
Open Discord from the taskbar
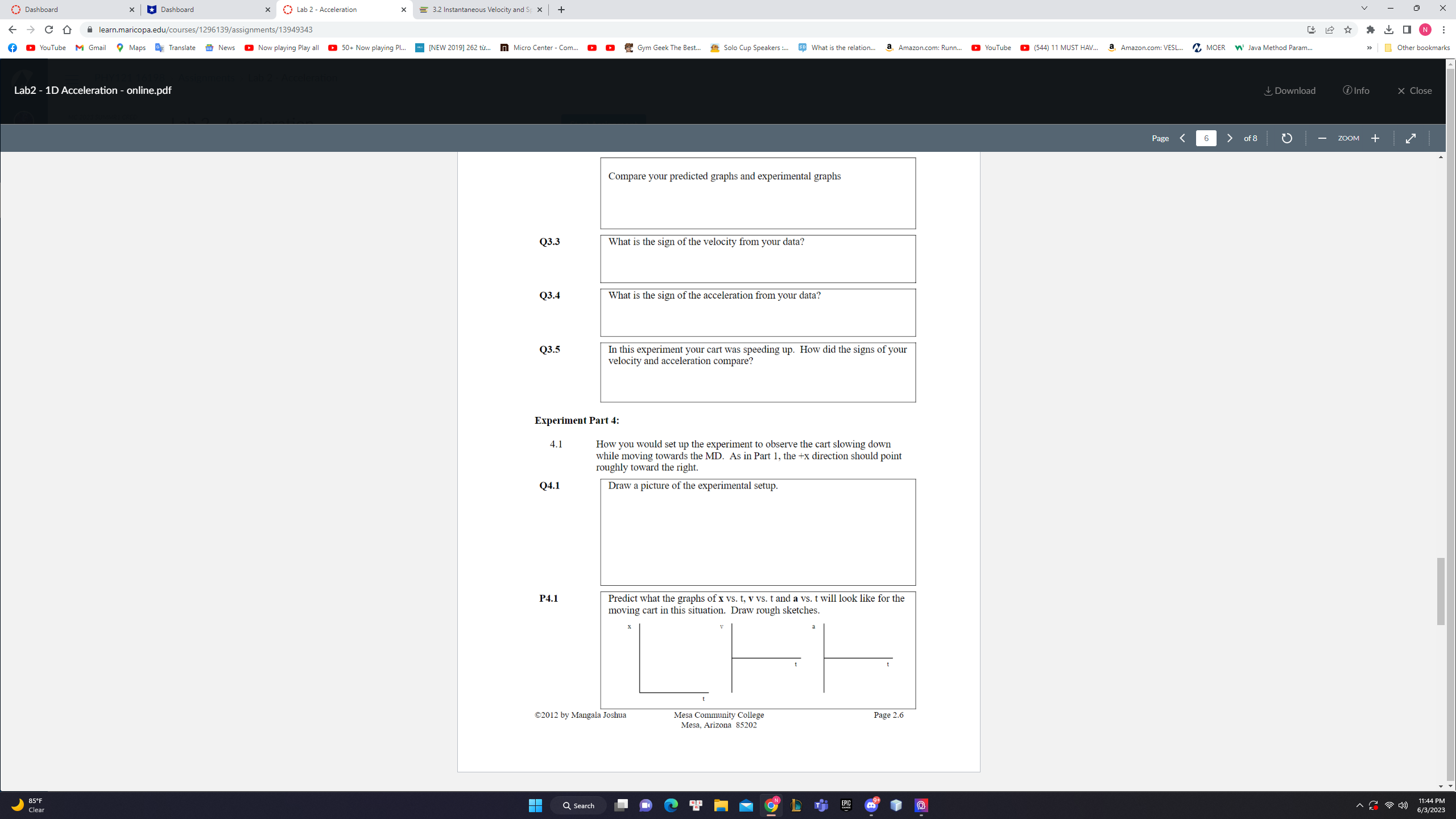coord(871,805)
